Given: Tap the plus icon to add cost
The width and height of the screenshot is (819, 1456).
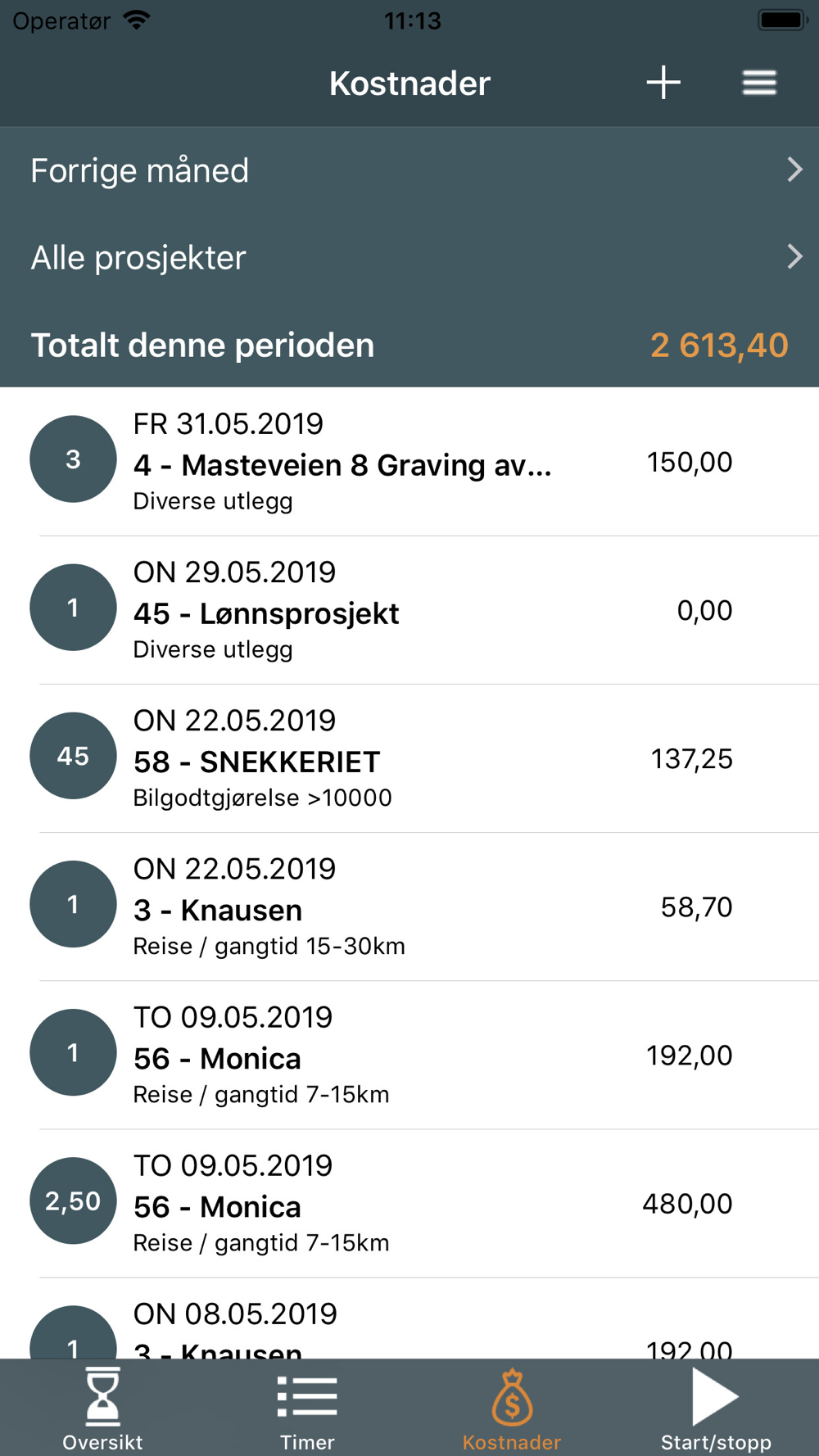Looking at the screenshot, I should pyautogui.click(x=663, y=83).
